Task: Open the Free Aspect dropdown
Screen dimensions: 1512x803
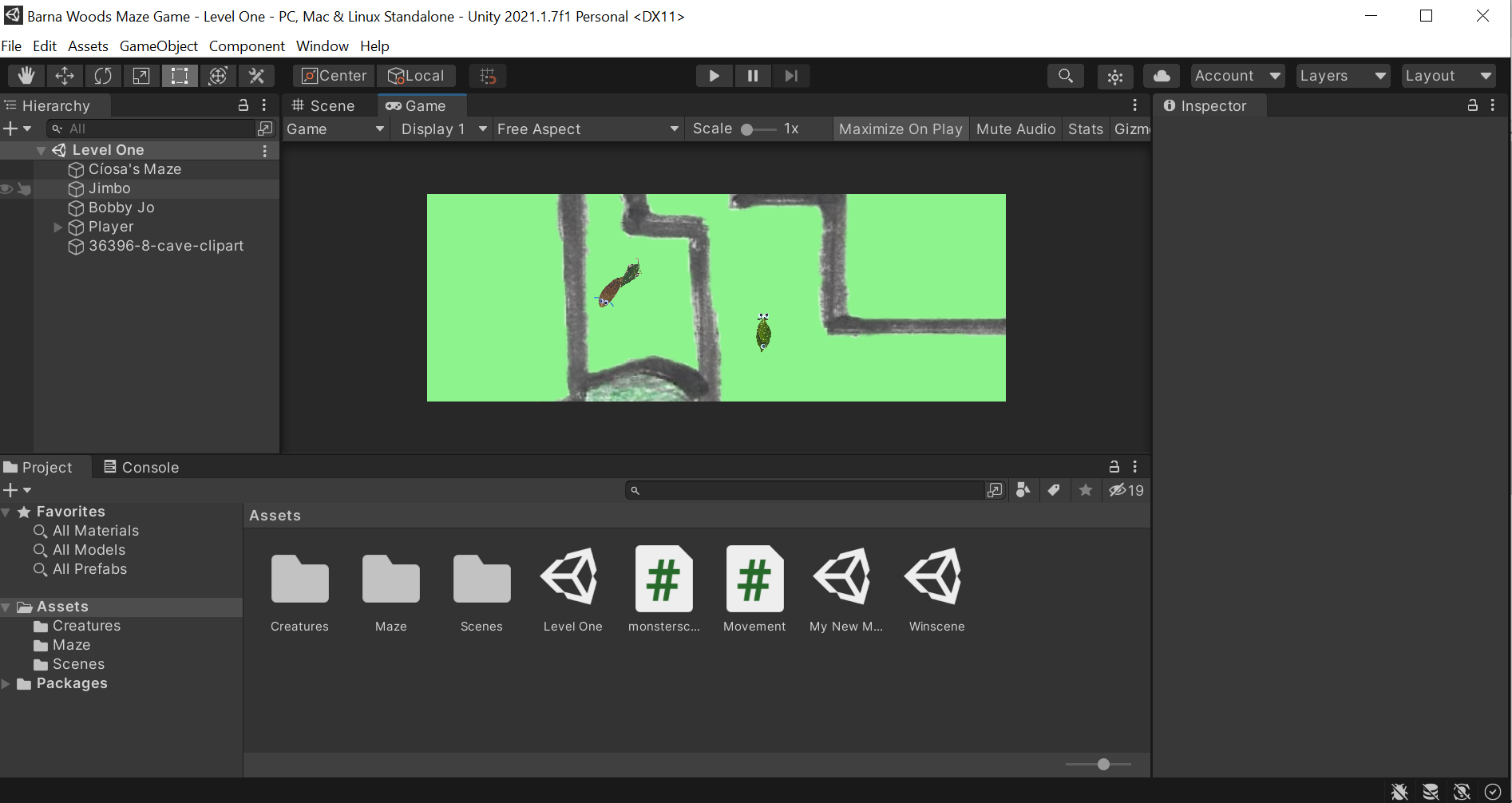Action: [588, 129]
